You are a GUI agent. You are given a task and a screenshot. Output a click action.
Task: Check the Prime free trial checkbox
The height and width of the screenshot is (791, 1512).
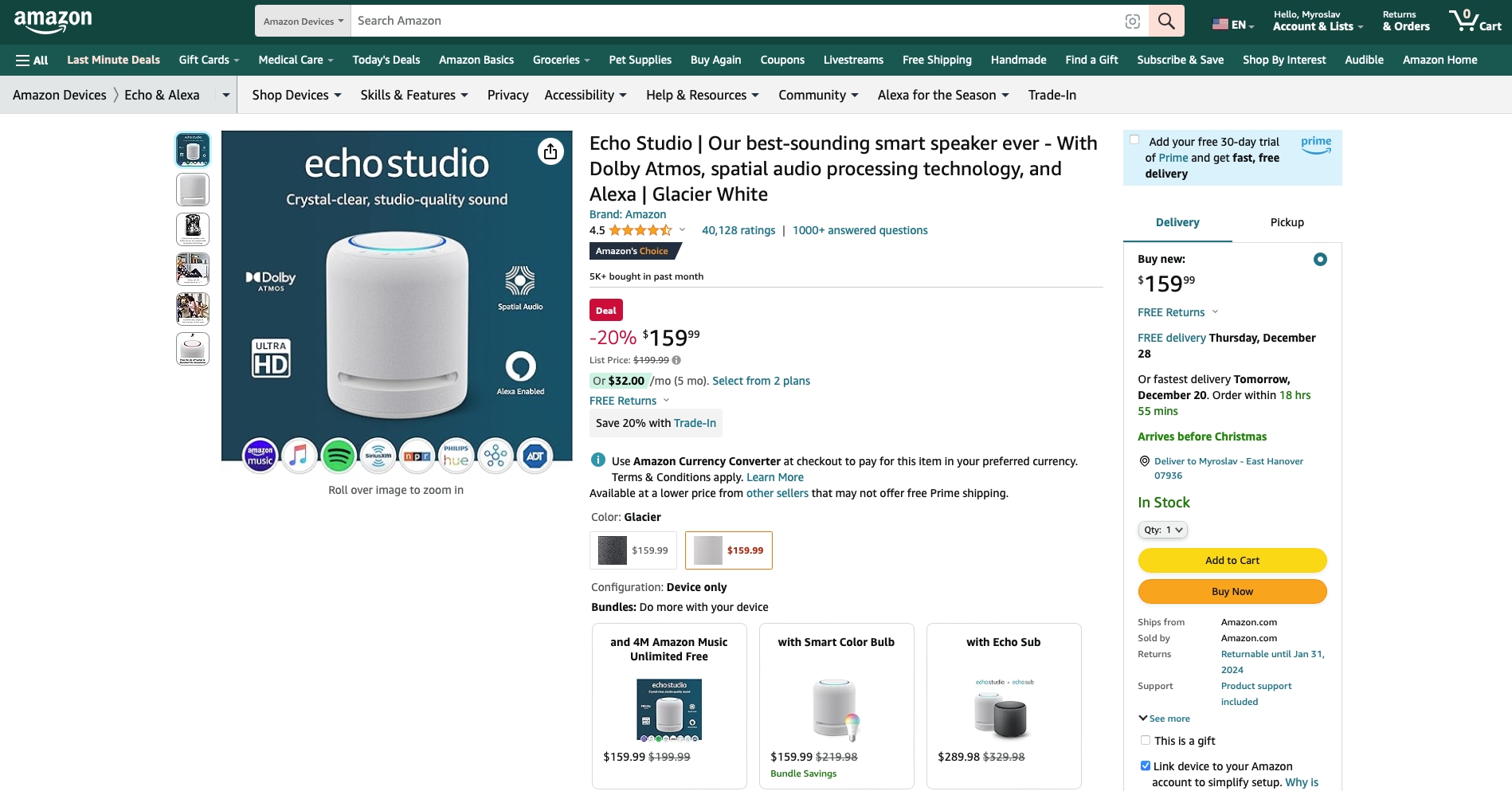(1134, 140)
